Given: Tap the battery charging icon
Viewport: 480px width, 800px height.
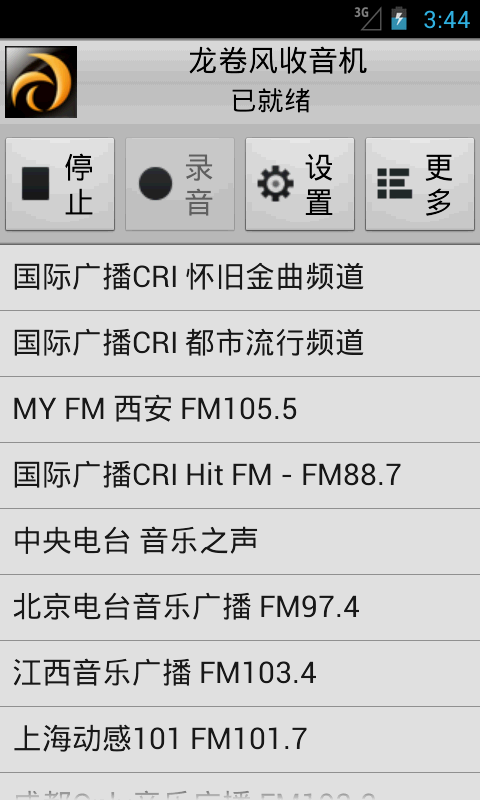Looking at the screenshot, I should tap(399, 19).
